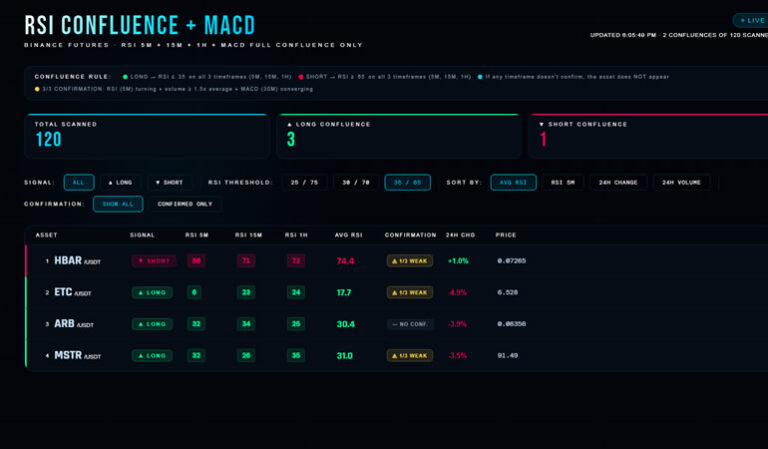The width and height of the screenshot is (768, 449).
Task: Select the ETC asset name
Action: tap(63, 292)
